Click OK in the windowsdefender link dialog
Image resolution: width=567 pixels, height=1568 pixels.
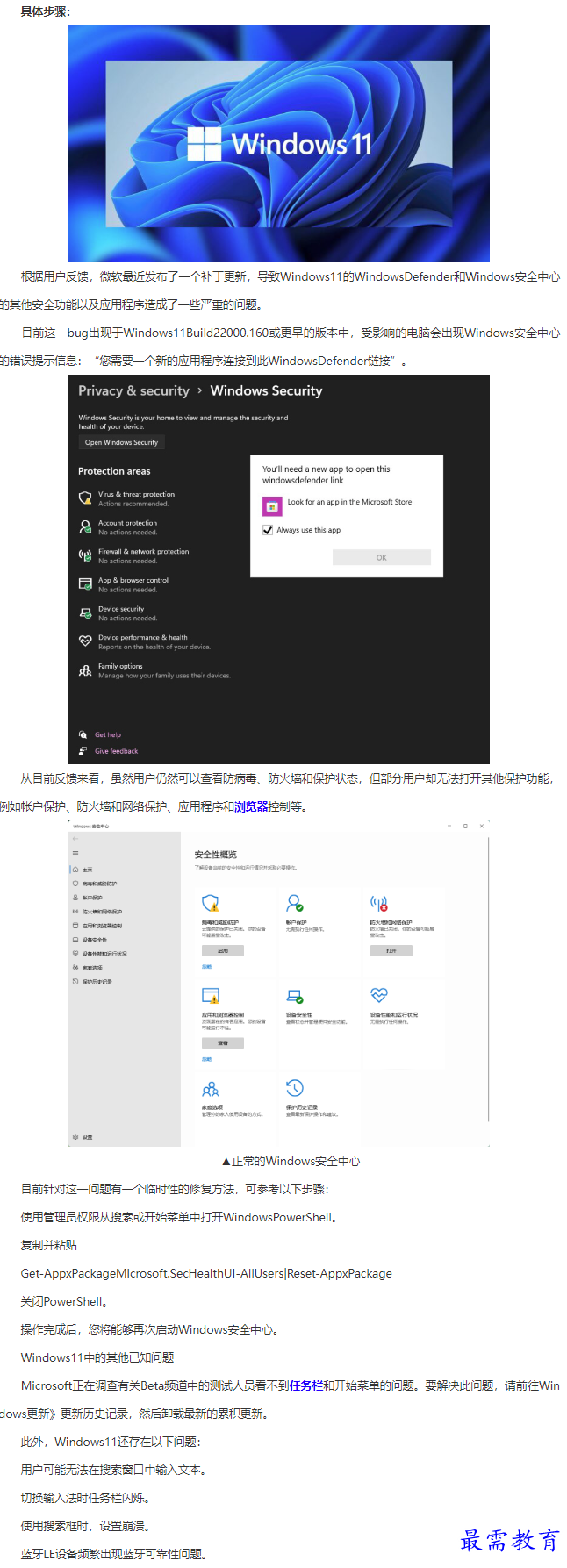click(382, 557)
